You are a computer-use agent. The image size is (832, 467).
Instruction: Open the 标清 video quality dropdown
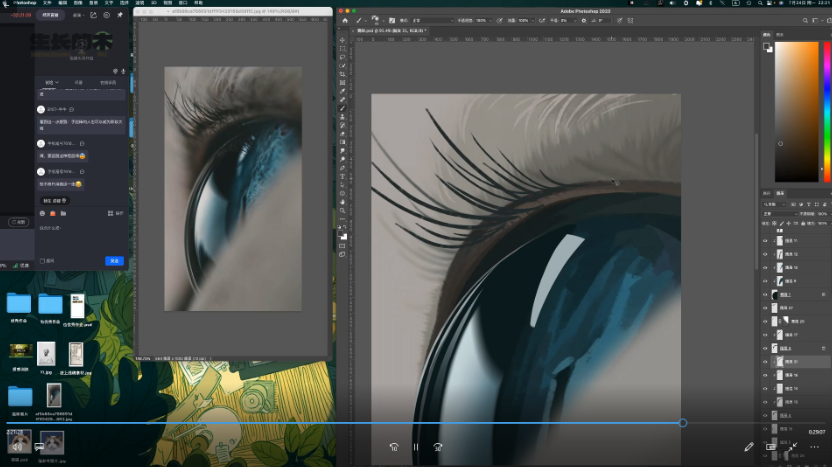pos(79,15)
